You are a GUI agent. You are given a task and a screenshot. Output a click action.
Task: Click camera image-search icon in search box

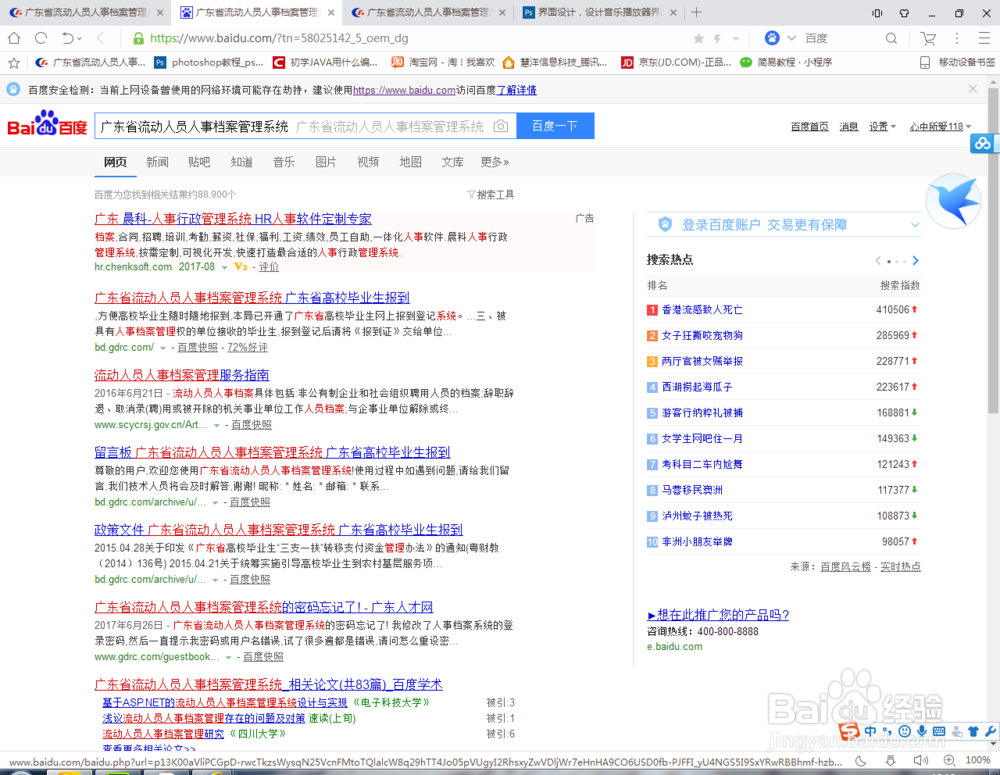point(501,126)
